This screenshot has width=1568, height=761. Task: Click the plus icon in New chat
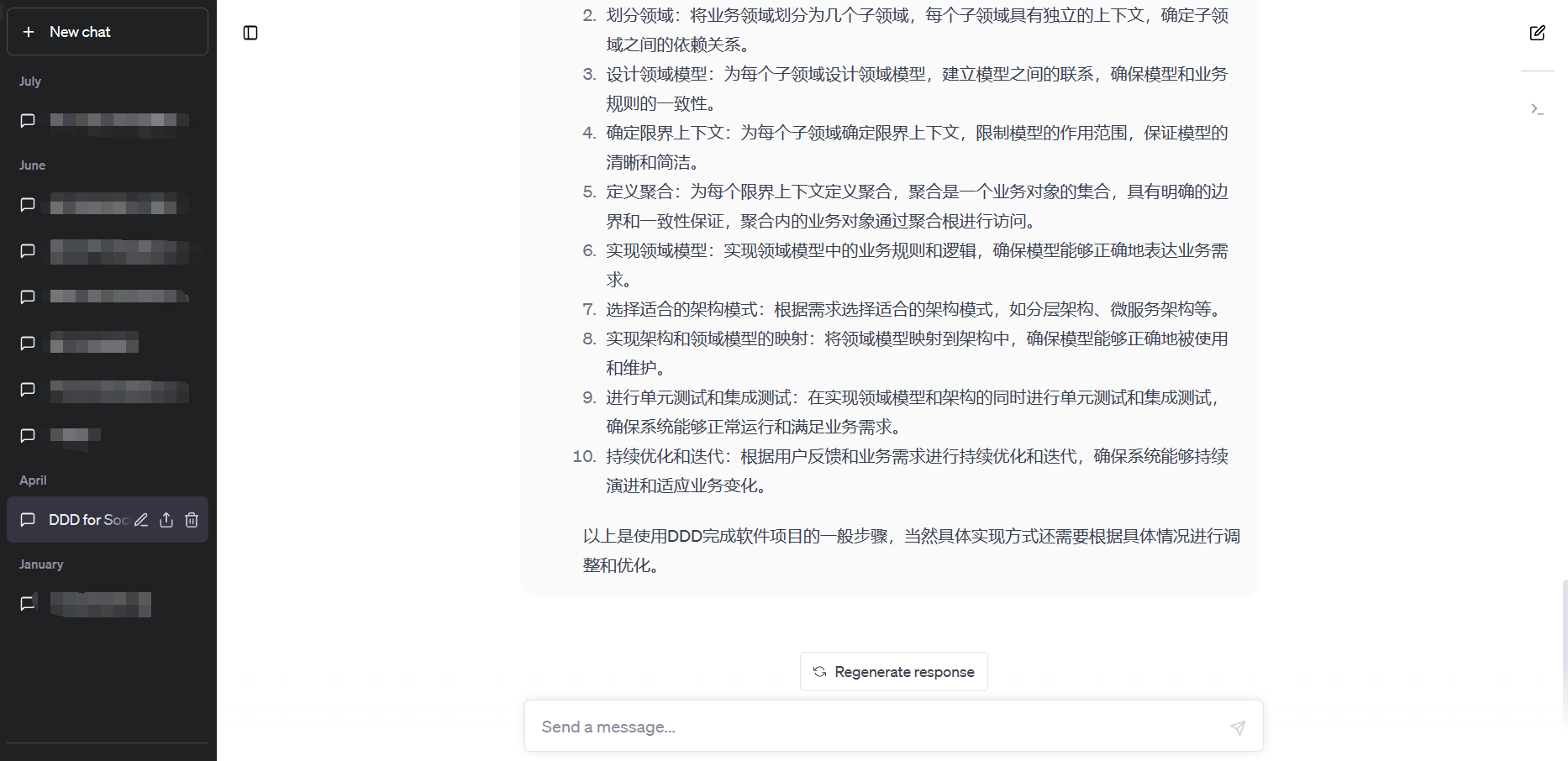pos(29,32)
